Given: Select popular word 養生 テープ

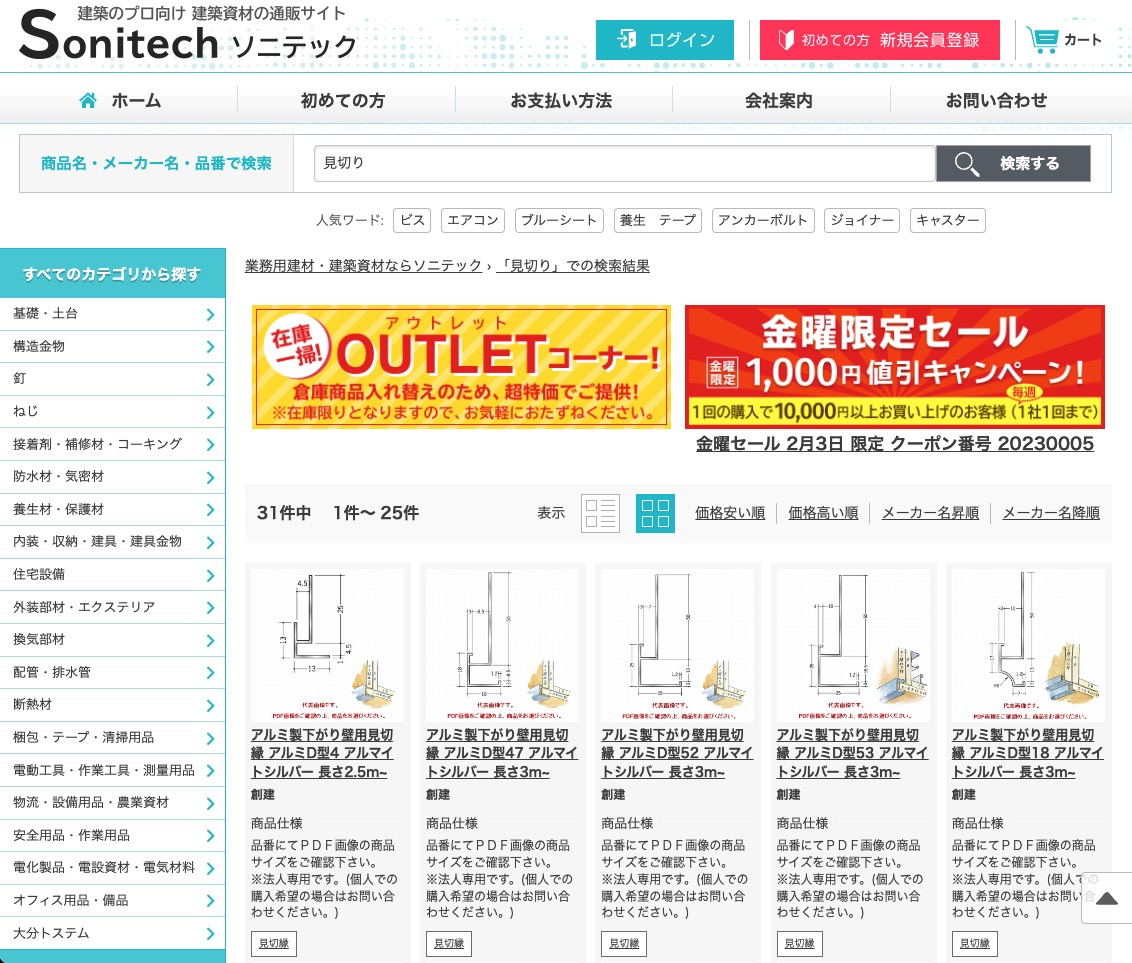Looking at the screenshot, I should point(657,220).
